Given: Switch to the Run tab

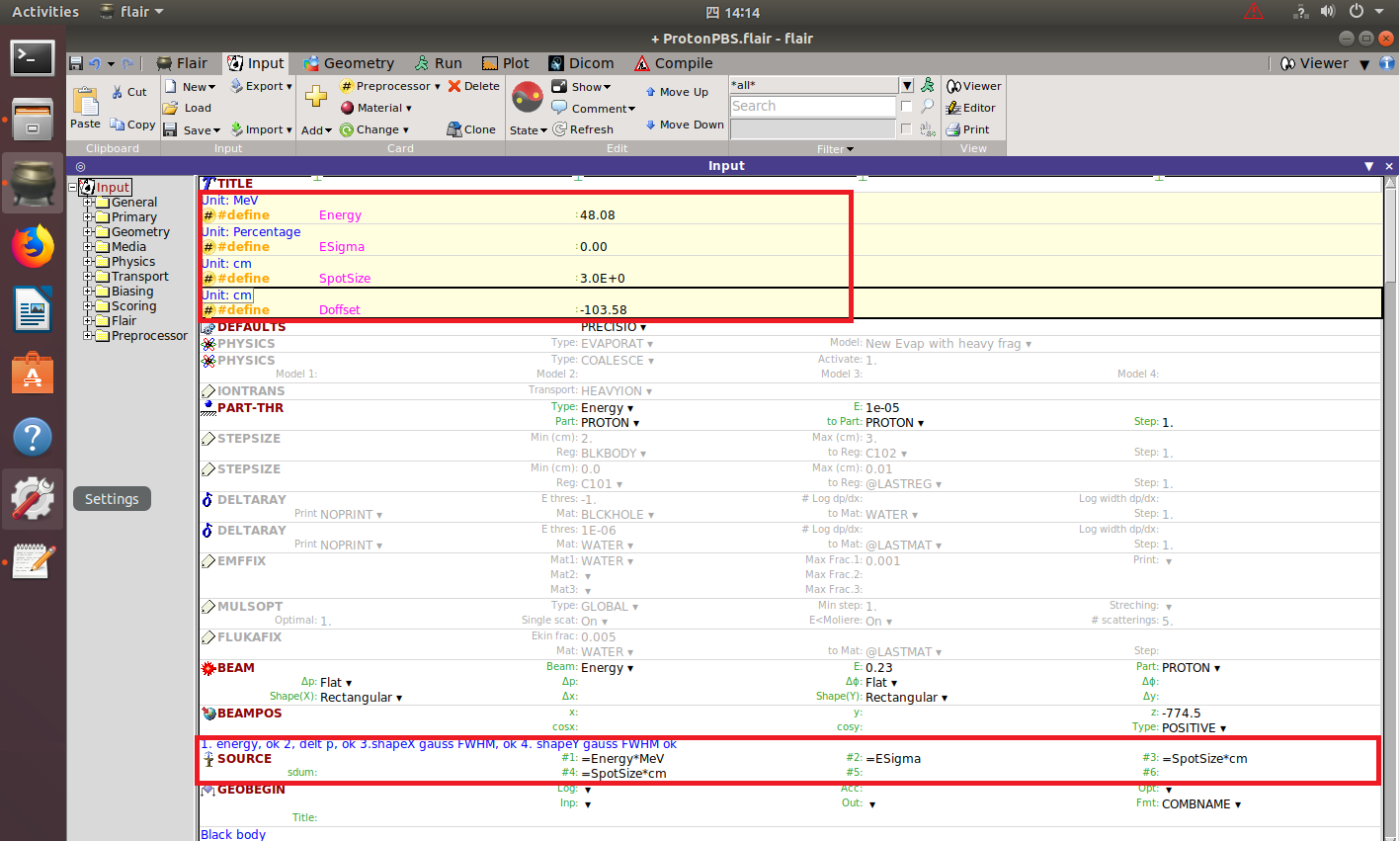Looking at the screenshot, I should pos(439,63).
